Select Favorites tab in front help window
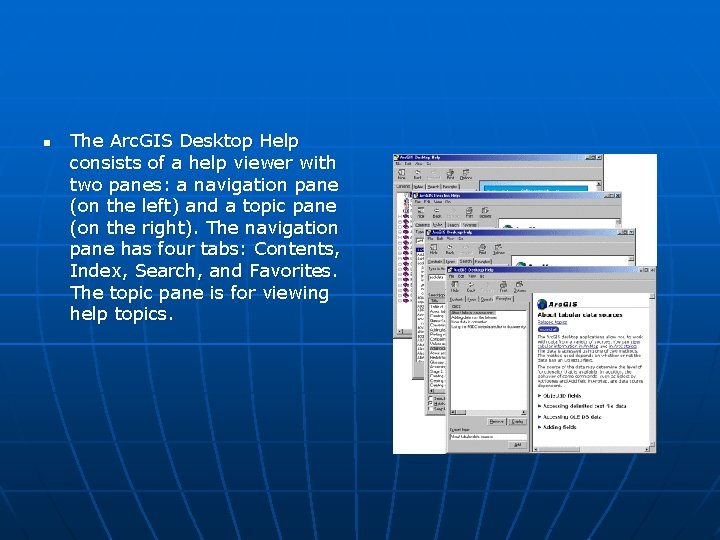The width and height of the screenshot is (720, 540). (504, 299)
